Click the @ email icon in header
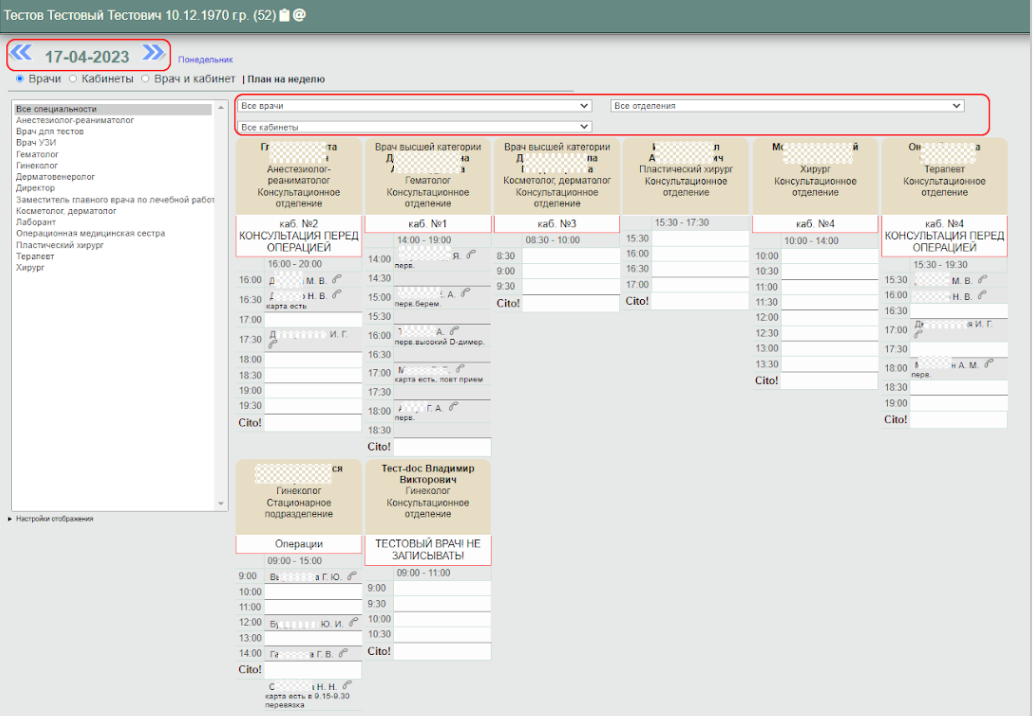The height and width of the screenshot is (716, 1033). [299, 15]
